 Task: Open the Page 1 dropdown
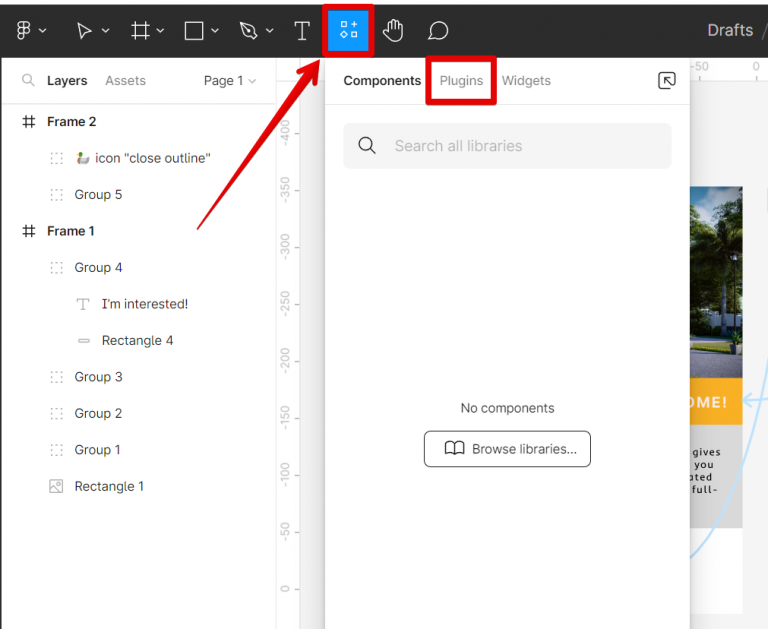(230, 80)
